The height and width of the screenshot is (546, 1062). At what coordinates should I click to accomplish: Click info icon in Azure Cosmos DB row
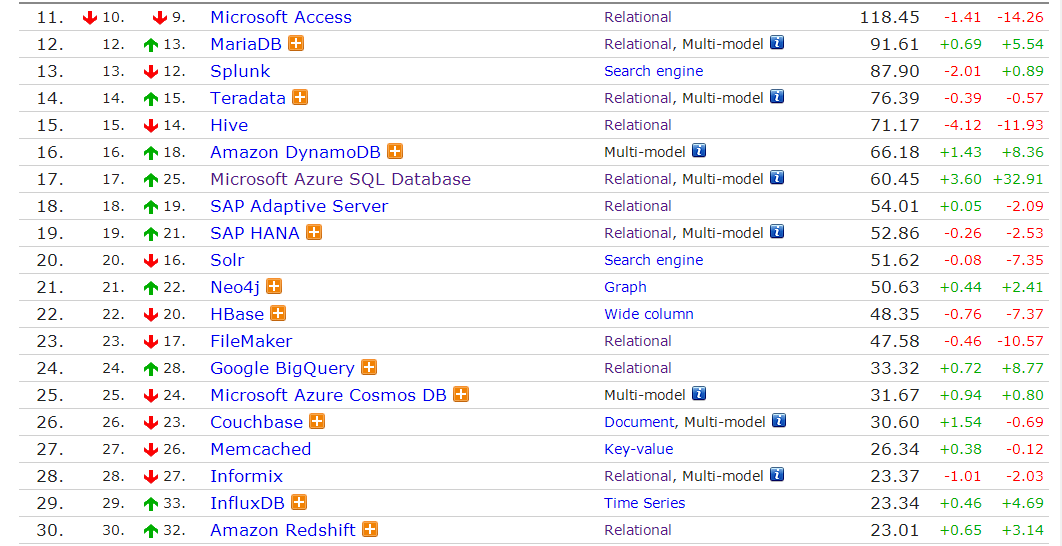tap(700, 394)
